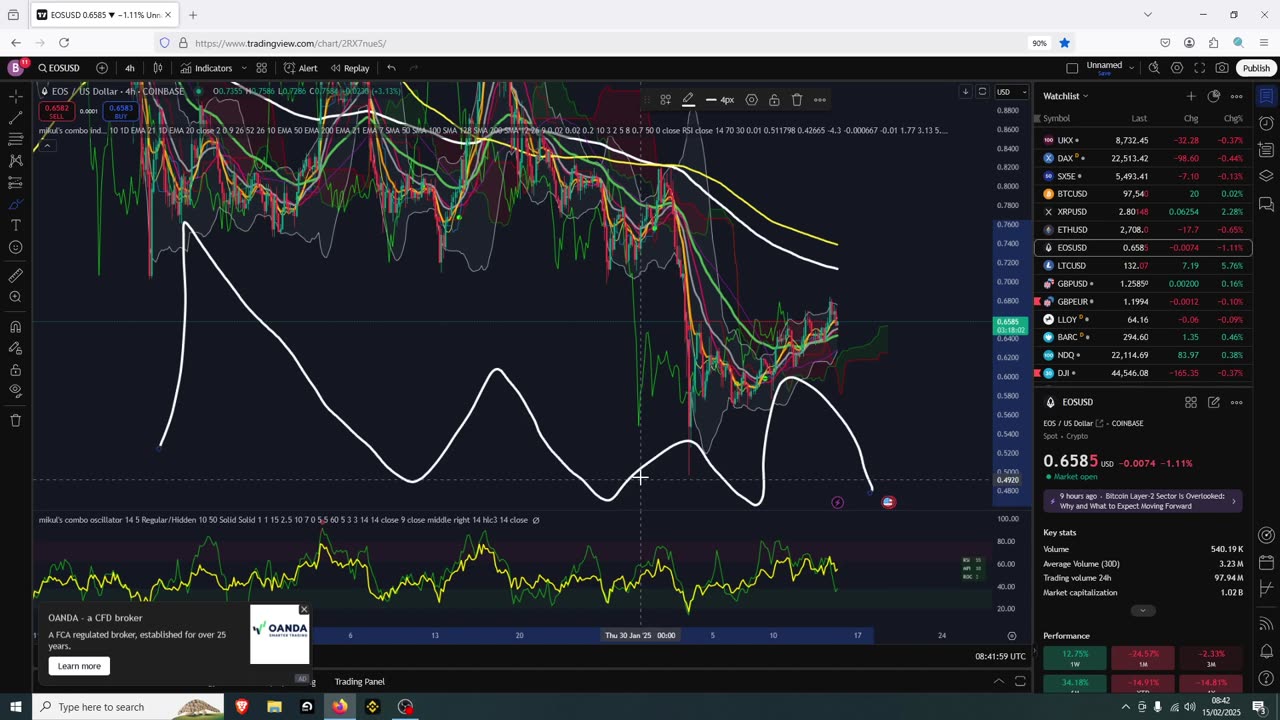Viewport: 1280px width, 720px height.
Task: Click the EOSUSD symbol search box
Action: click(60, 68)
